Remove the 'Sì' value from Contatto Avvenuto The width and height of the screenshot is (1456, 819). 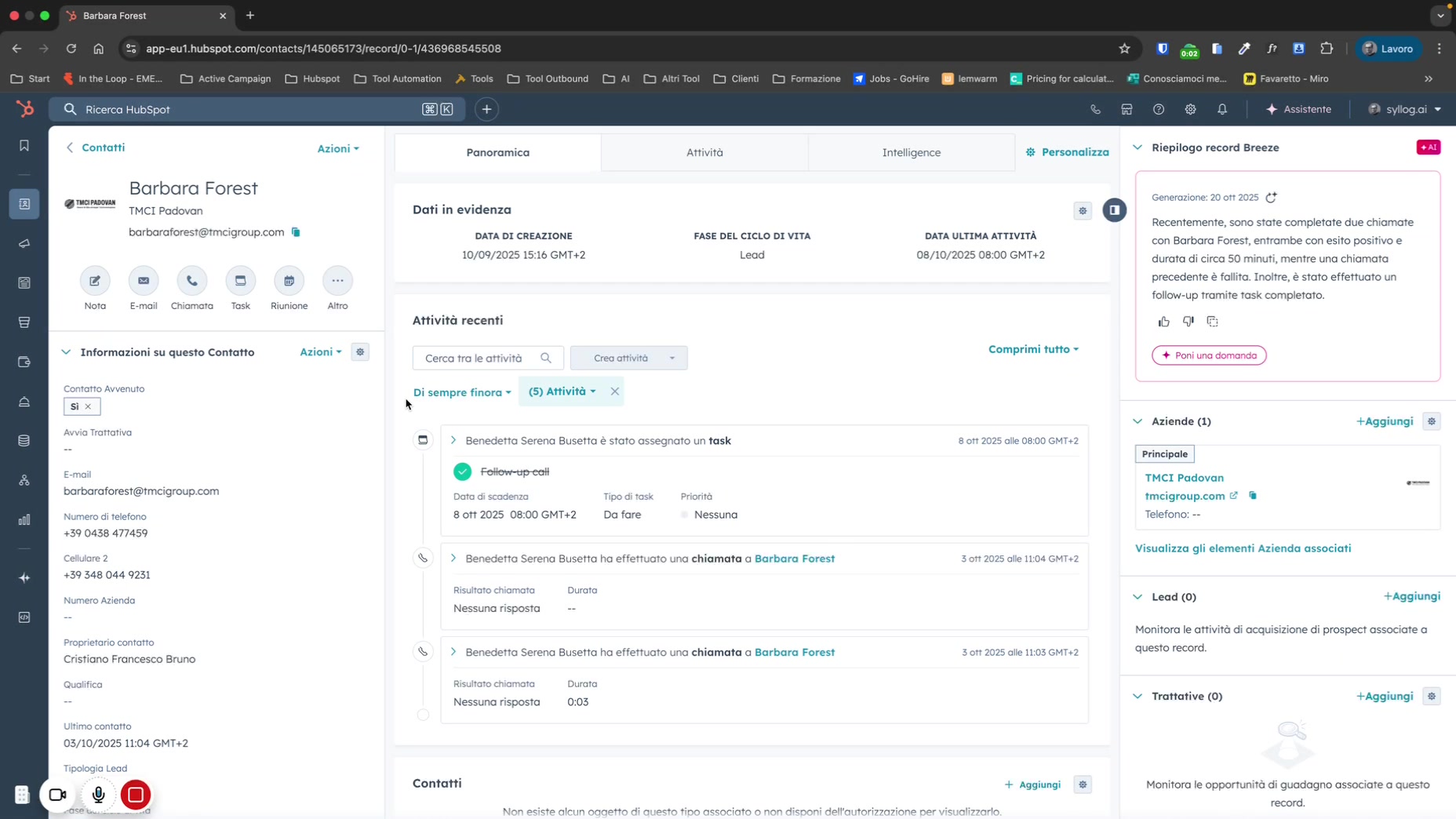tap(88, 406)
